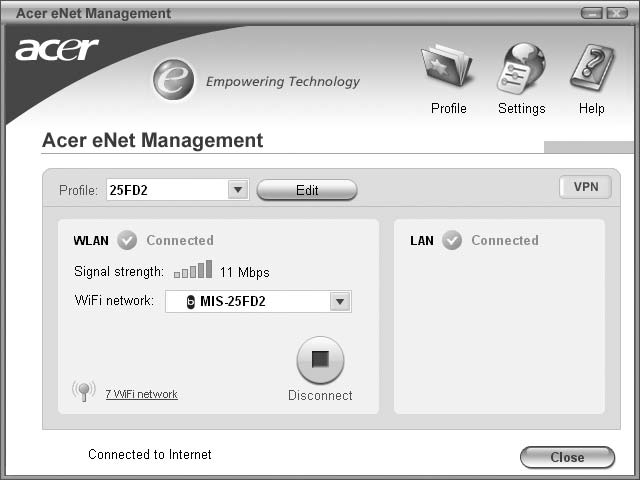Click the Profile label under folder icon
Screen dimensions: 640x480
point(449,109)
